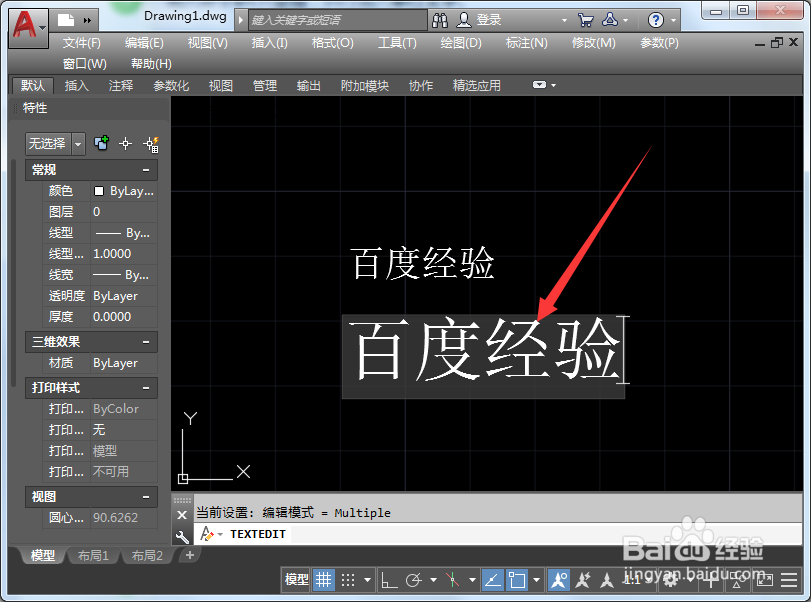
Task: Collapse the 常规 section
Action: tap(146, 170)
